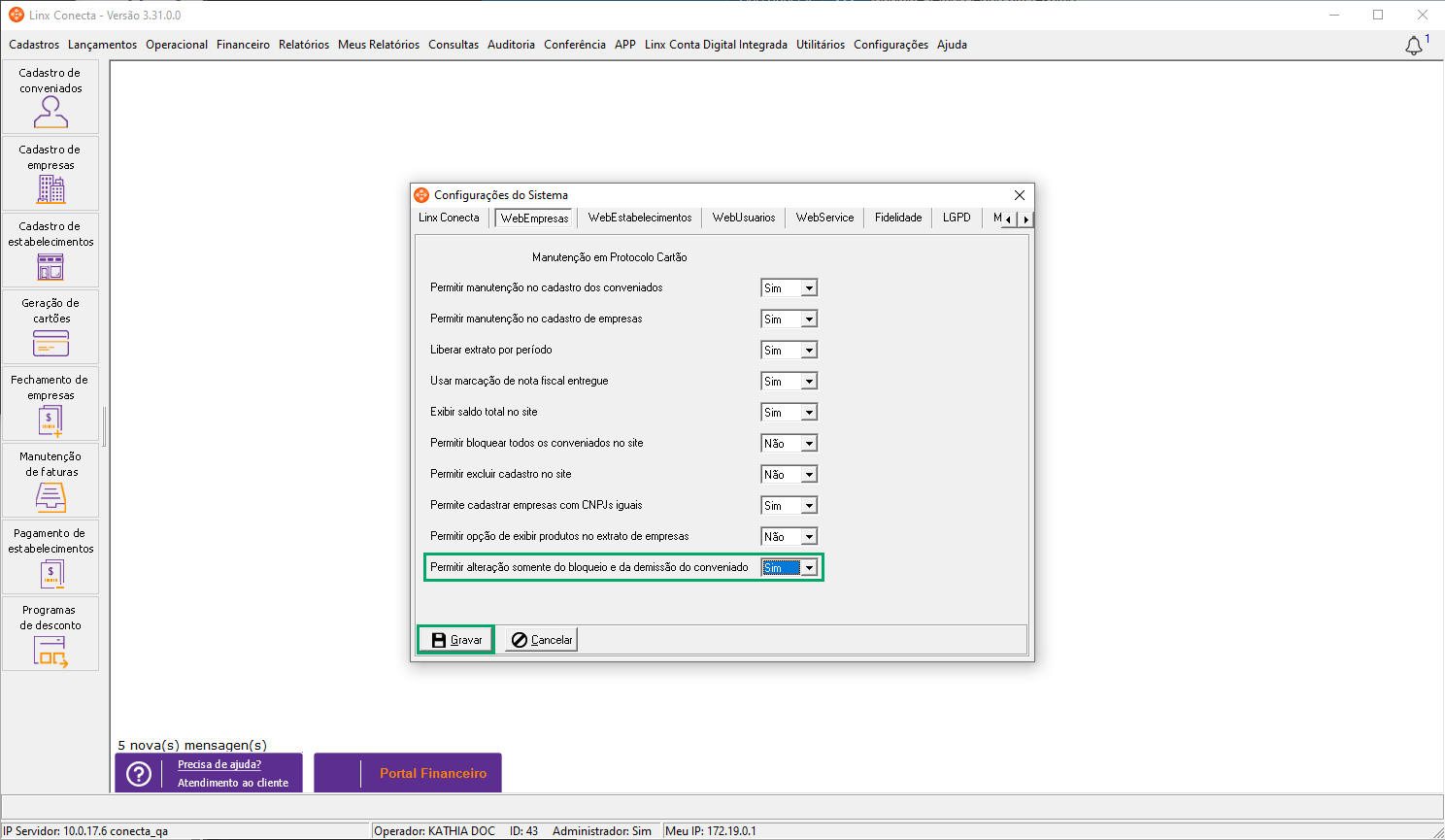Open Fechamento de empresas sidebar shortcut
1445x840 pixels.
[50, 404]
